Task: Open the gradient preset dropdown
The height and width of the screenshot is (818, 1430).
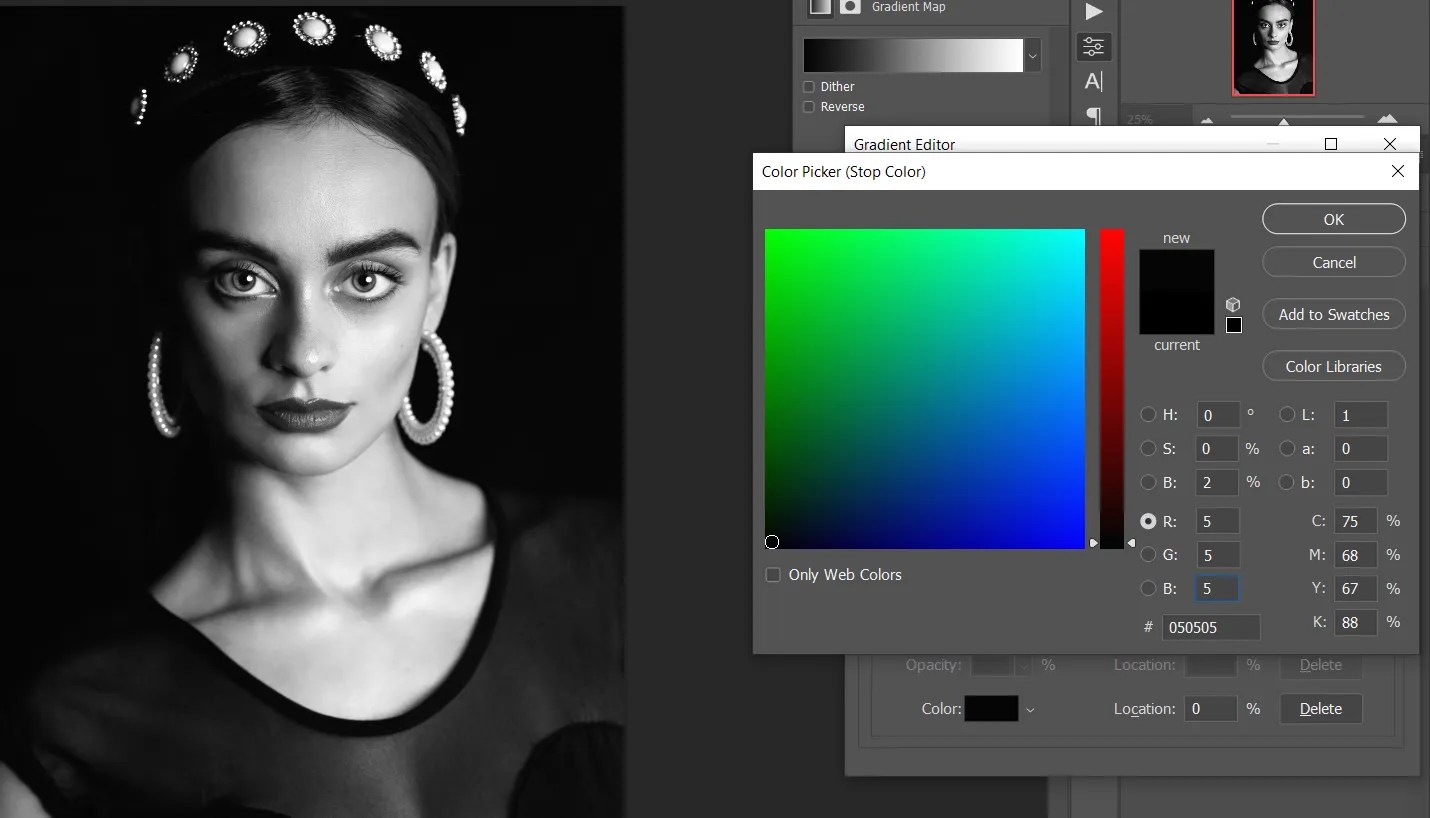Action: [x=1032, y=55]
